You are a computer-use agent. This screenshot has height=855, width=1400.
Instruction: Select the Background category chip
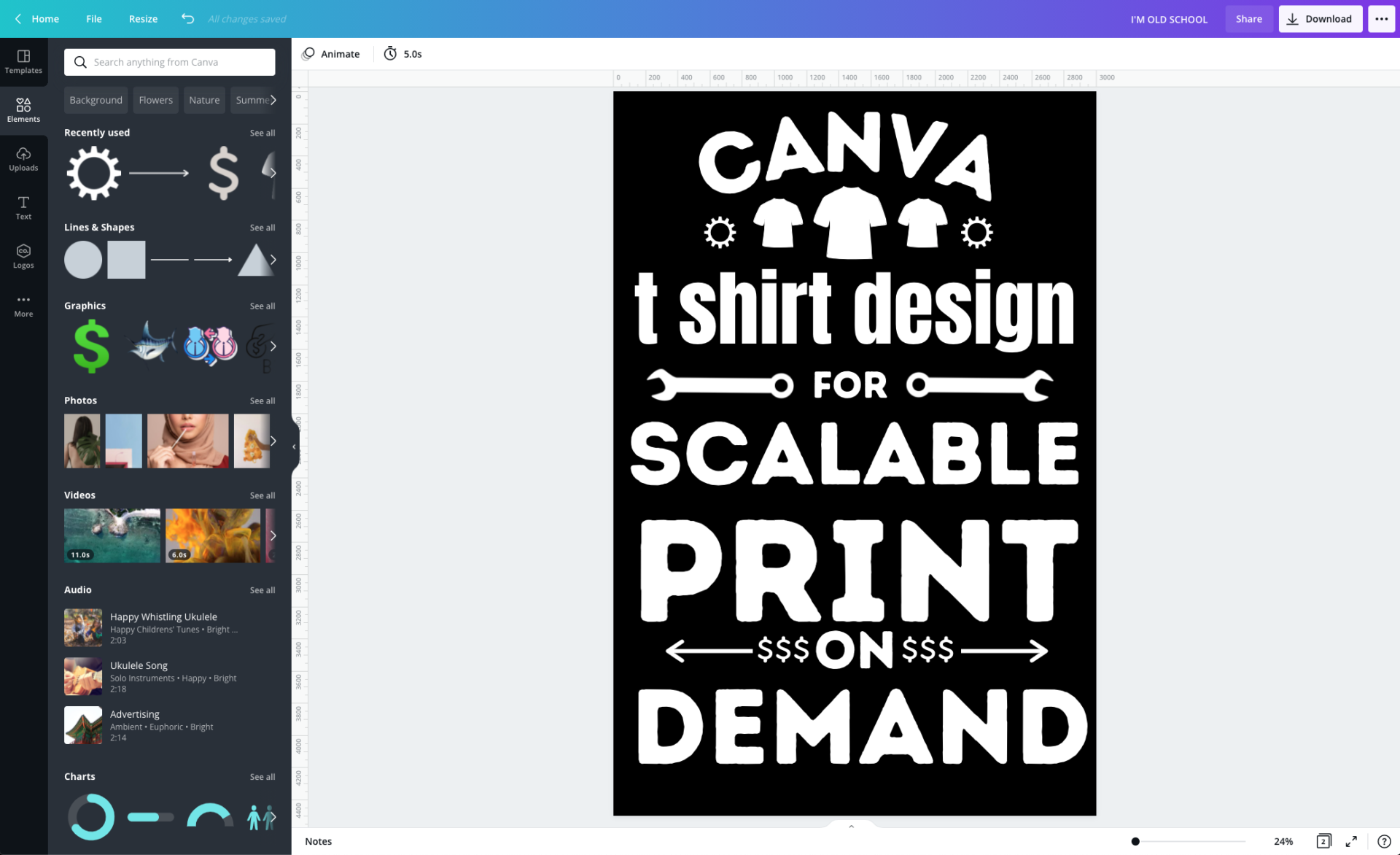(x=96, y=100)
